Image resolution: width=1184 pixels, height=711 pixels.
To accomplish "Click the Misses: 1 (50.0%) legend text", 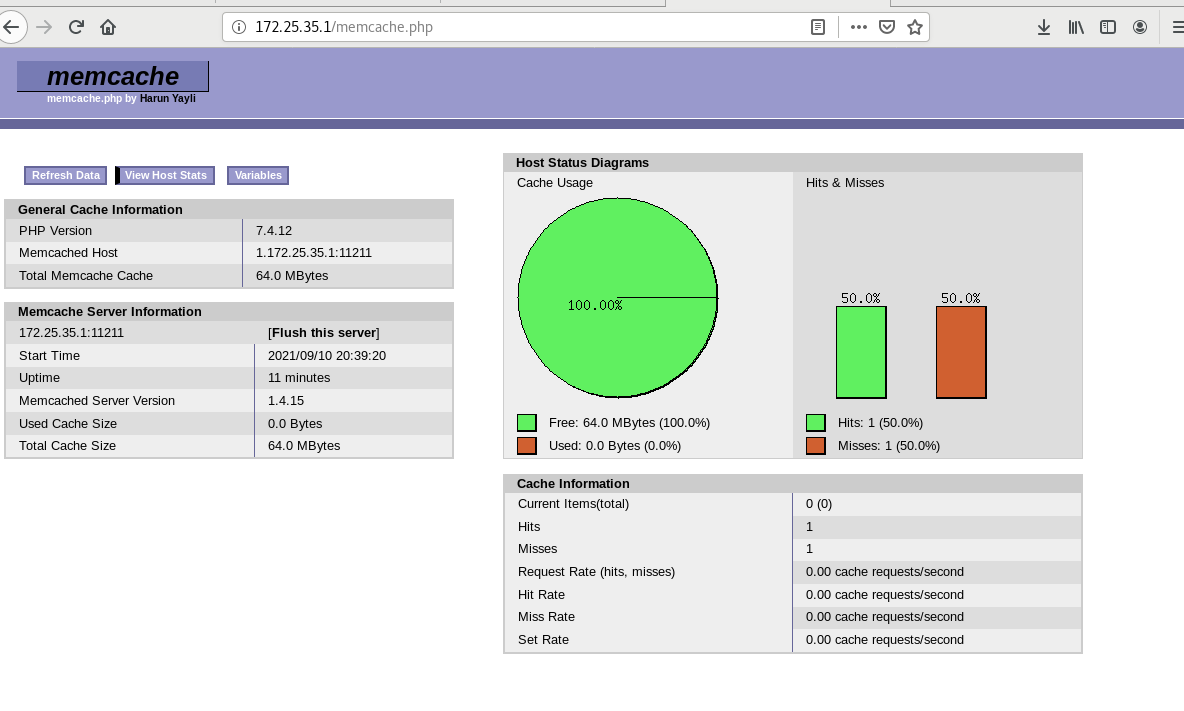I will click(889, 445).
